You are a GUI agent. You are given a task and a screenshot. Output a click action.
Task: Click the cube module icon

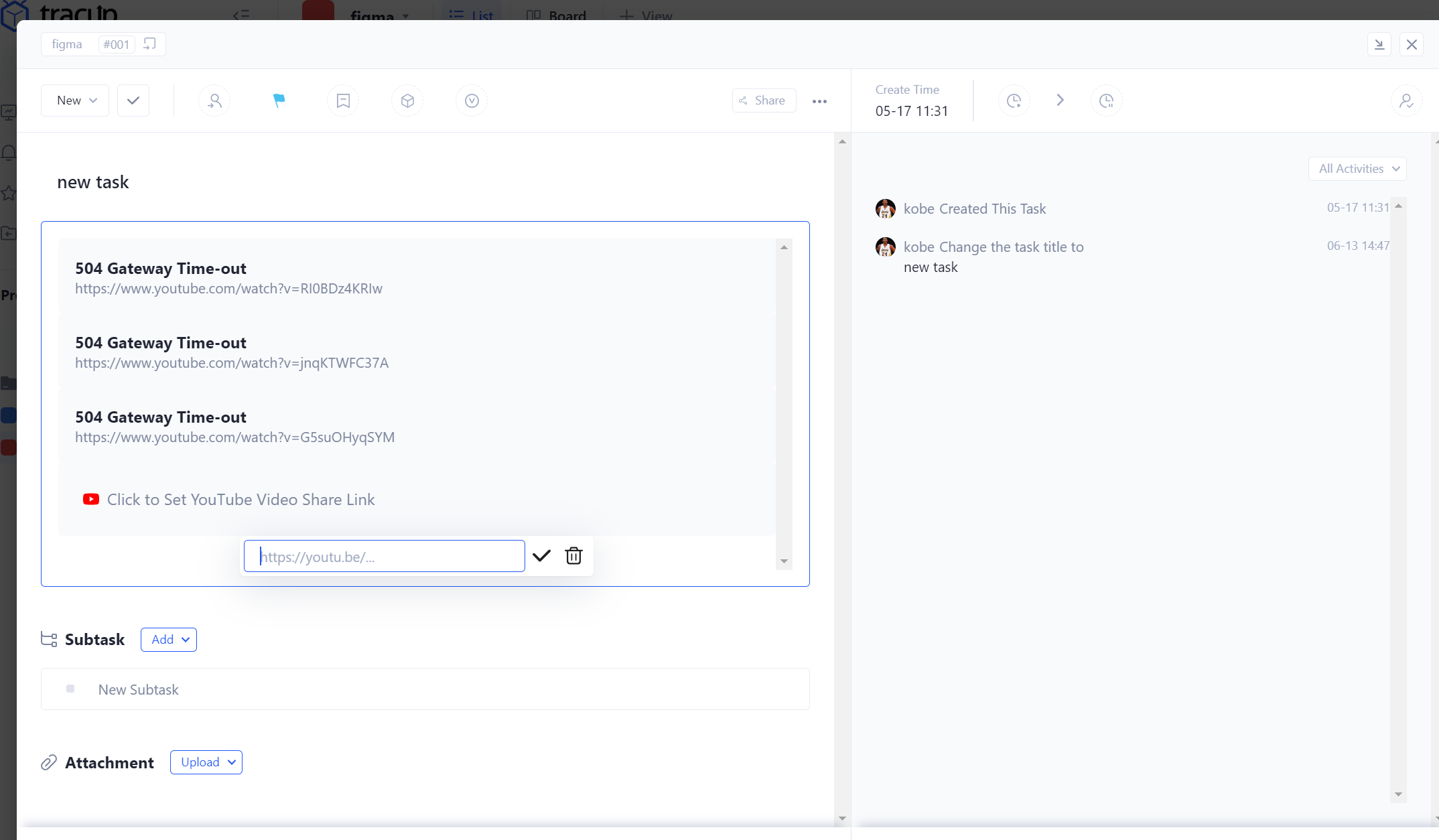point(407,100)
